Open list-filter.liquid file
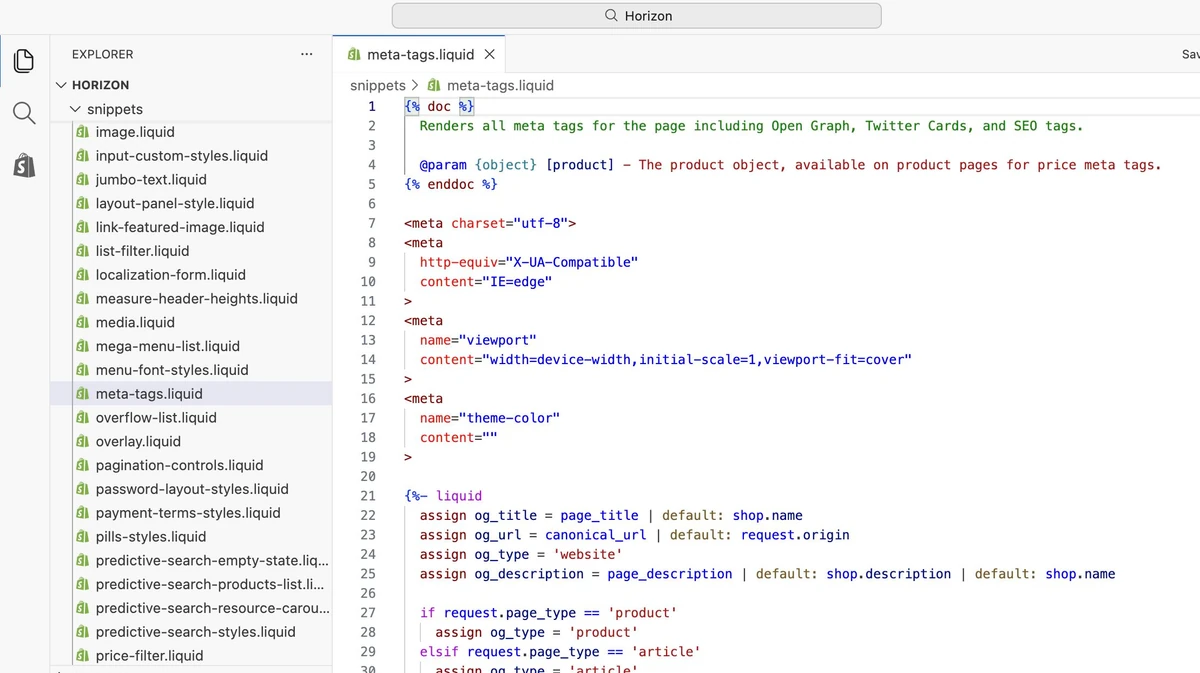 pyautogui.click(x=142, y=251)
